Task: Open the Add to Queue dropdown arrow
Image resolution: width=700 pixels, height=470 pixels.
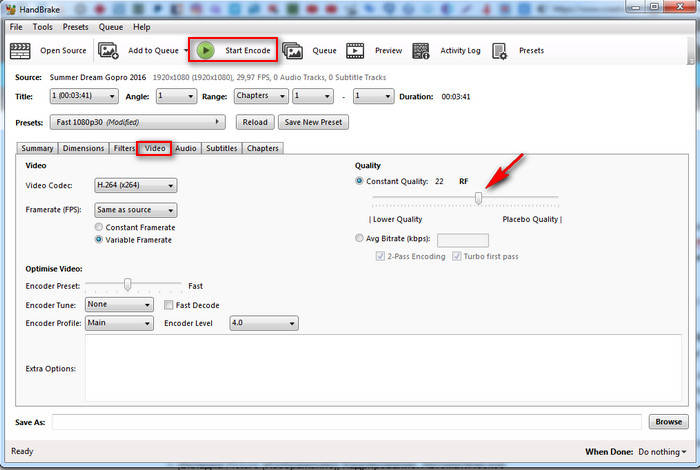Action: [x=186, y=50]
